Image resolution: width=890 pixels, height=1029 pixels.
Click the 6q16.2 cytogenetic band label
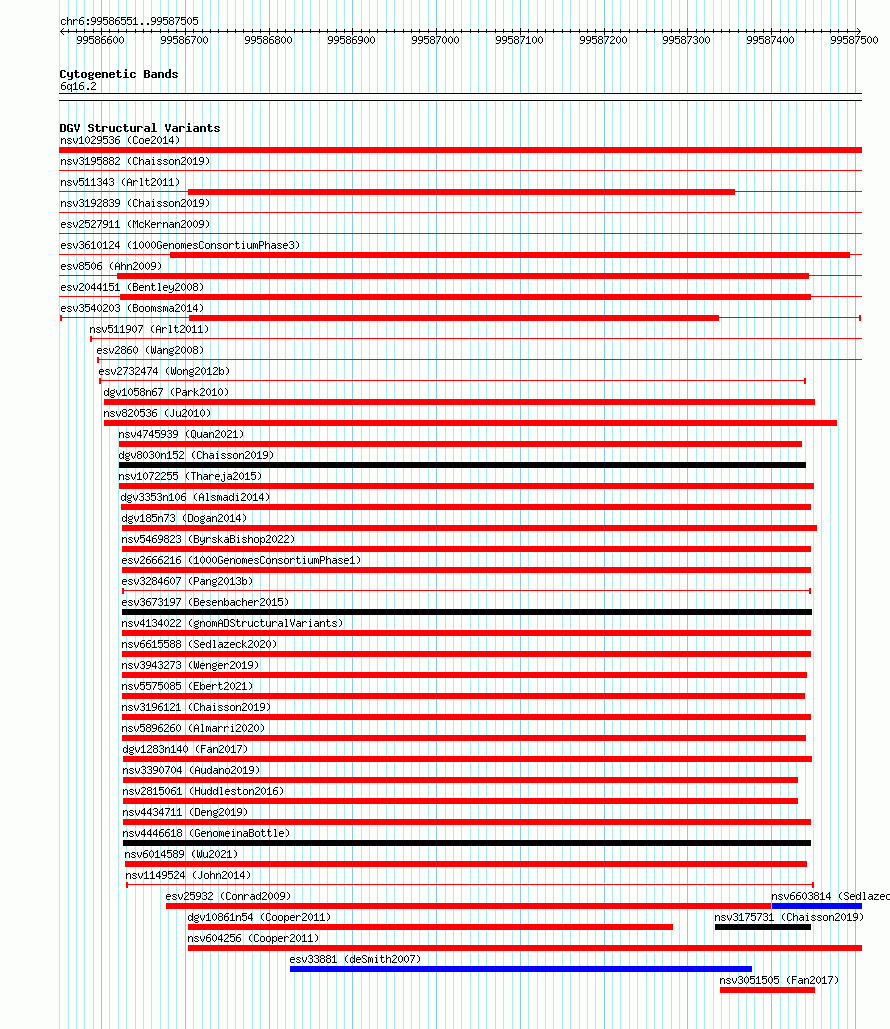click(78, 87)
